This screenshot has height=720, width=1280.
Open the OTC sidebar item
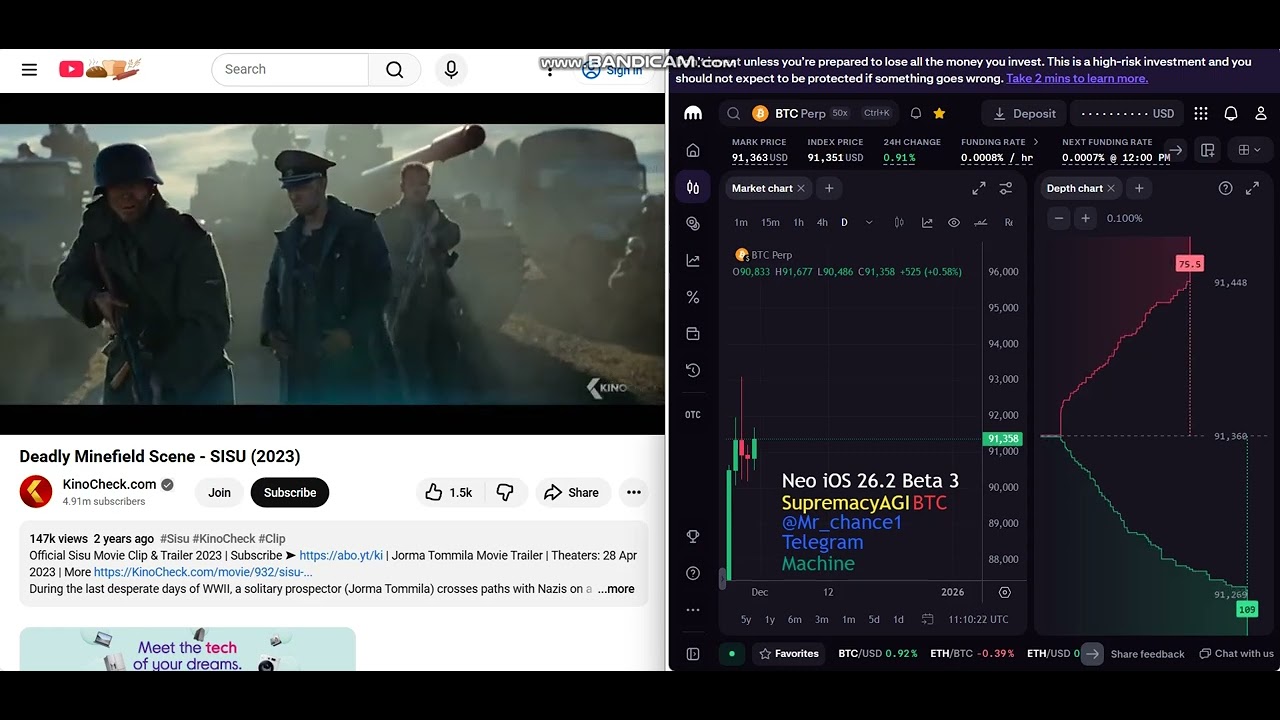pos(693,415)
